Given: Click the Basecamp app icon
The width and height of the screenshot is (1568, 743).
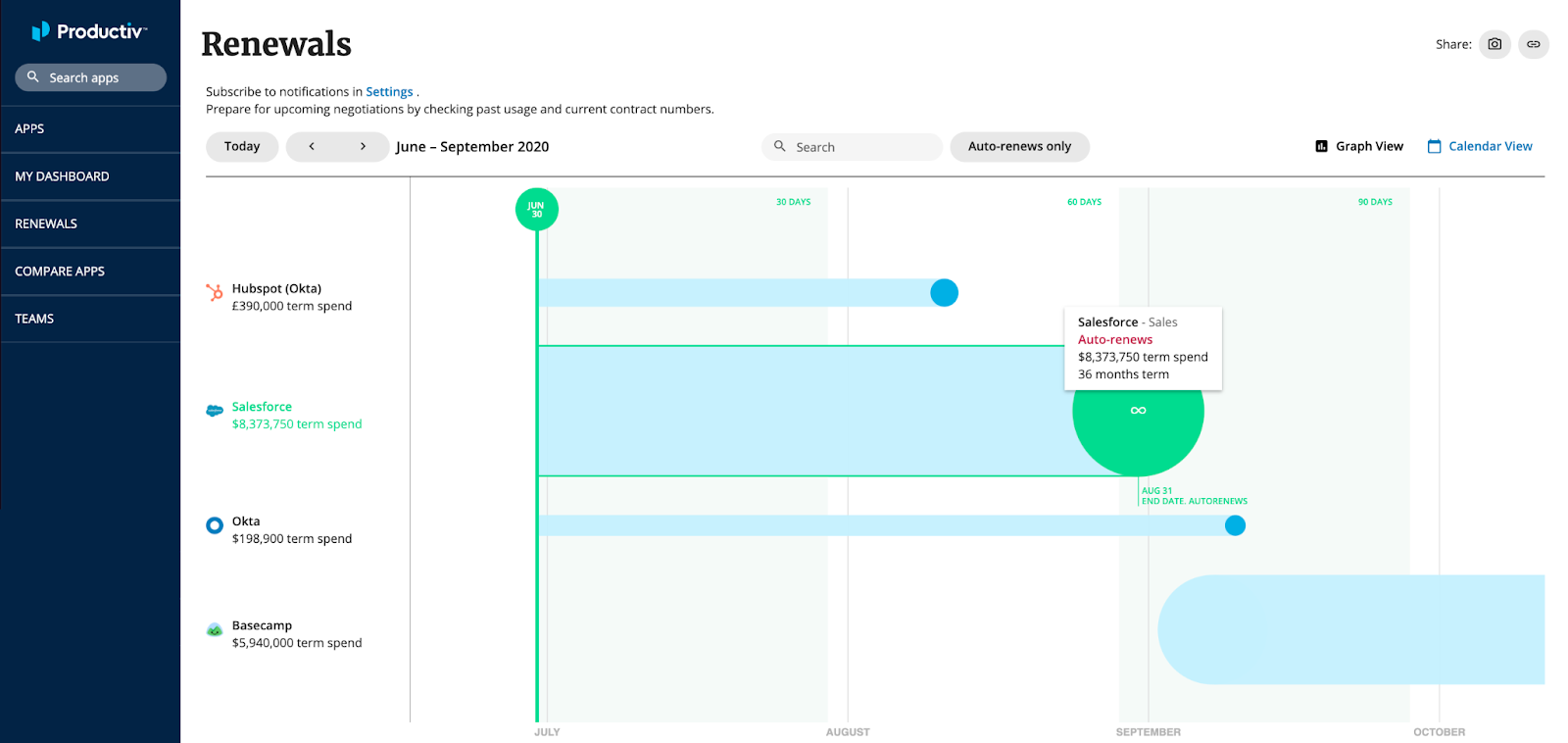Looking at the screenshot, I should [x=215, y=629].
